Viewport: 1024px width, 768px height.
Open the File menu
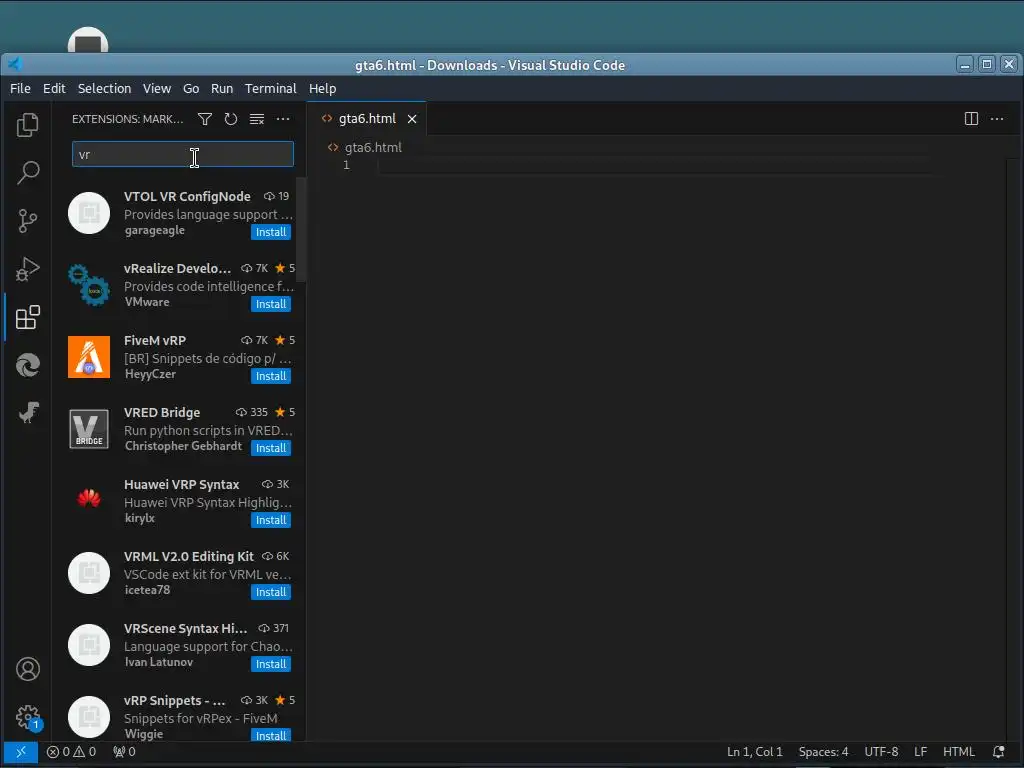(20, 88)
